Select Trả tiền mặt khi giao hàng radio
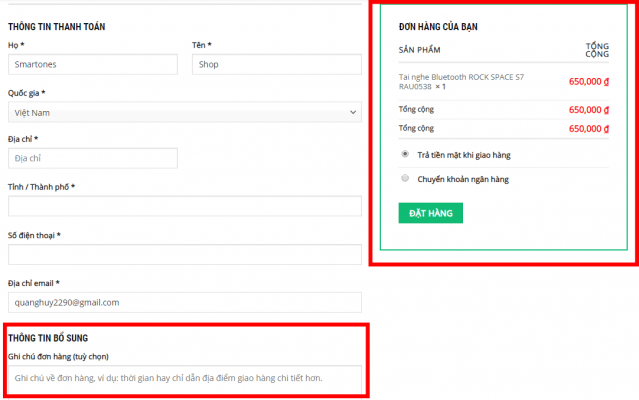 coord(405,154)
